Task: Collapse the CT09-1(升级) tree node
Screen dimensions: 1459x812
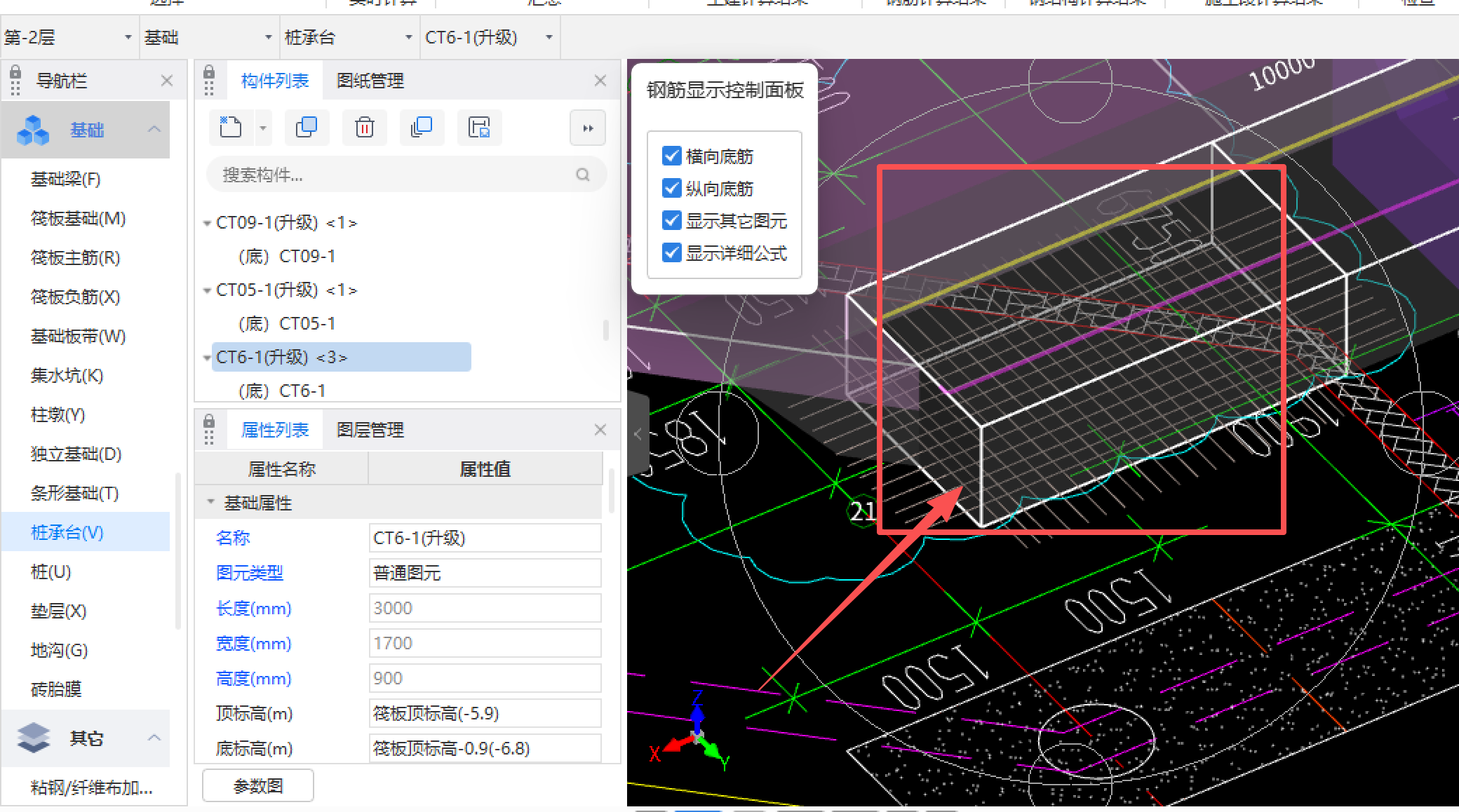Action: point(207,224)
